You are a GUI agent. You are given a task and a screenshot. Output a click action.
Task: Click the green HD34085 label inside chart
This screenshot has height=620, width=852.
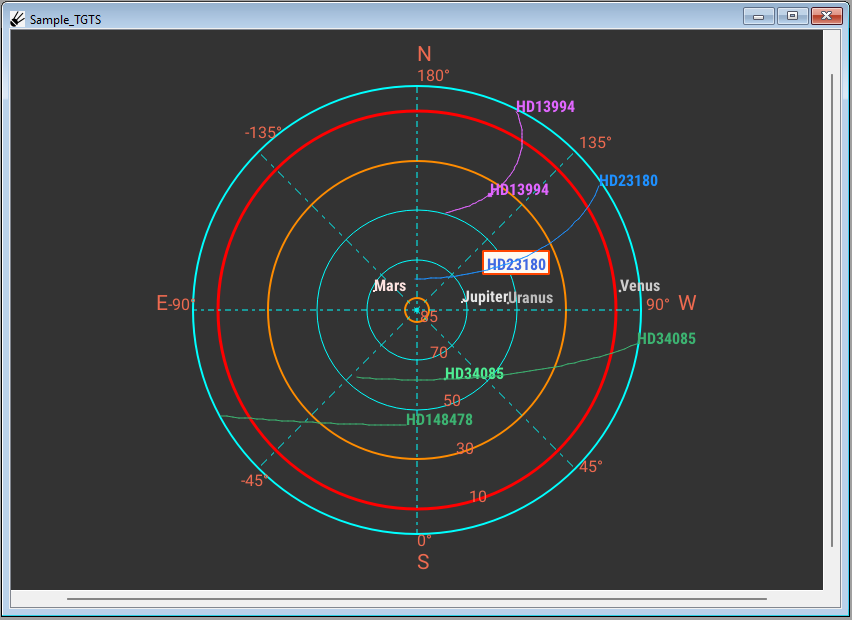click(x=474, y=373)
